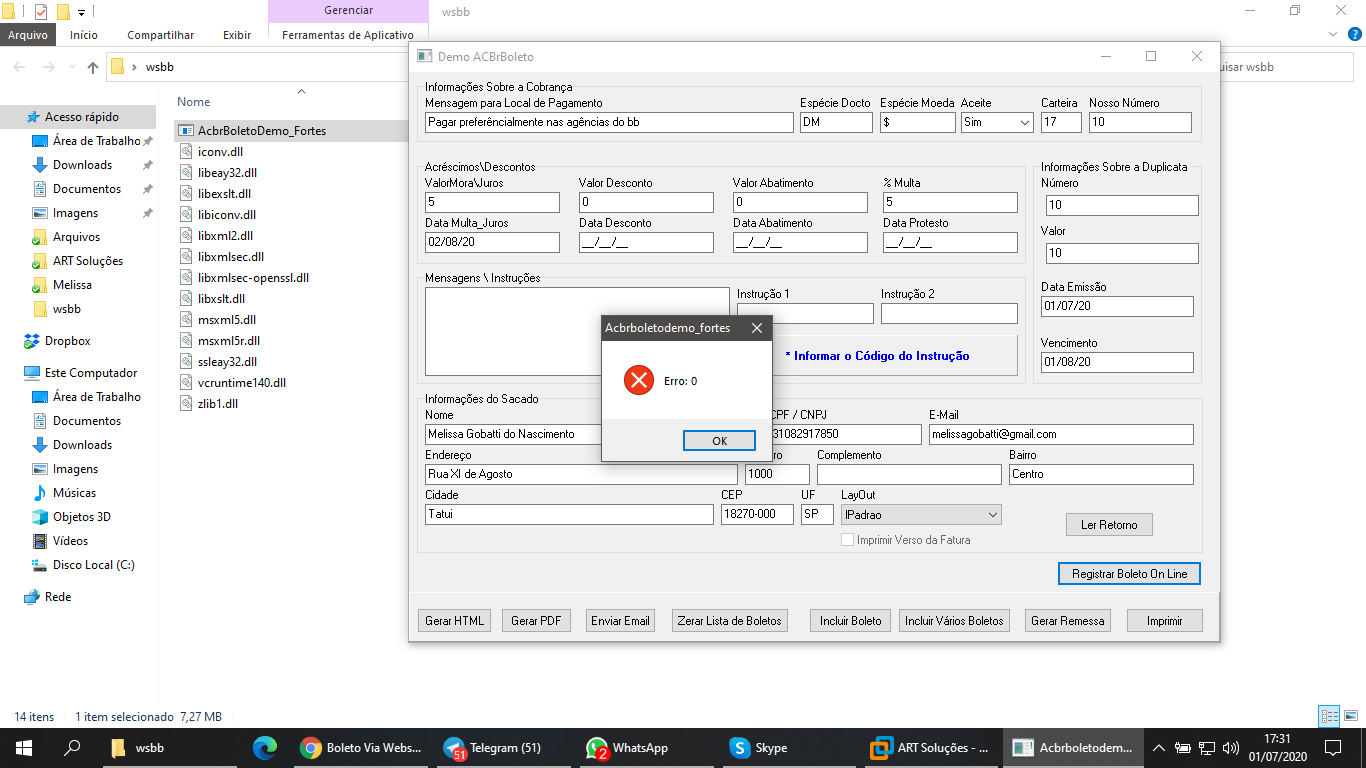Open Ferramentas de Aplicativo tab
Image resolution: width=1366 pixels, height=768 pixels.
tap(348, 35)
